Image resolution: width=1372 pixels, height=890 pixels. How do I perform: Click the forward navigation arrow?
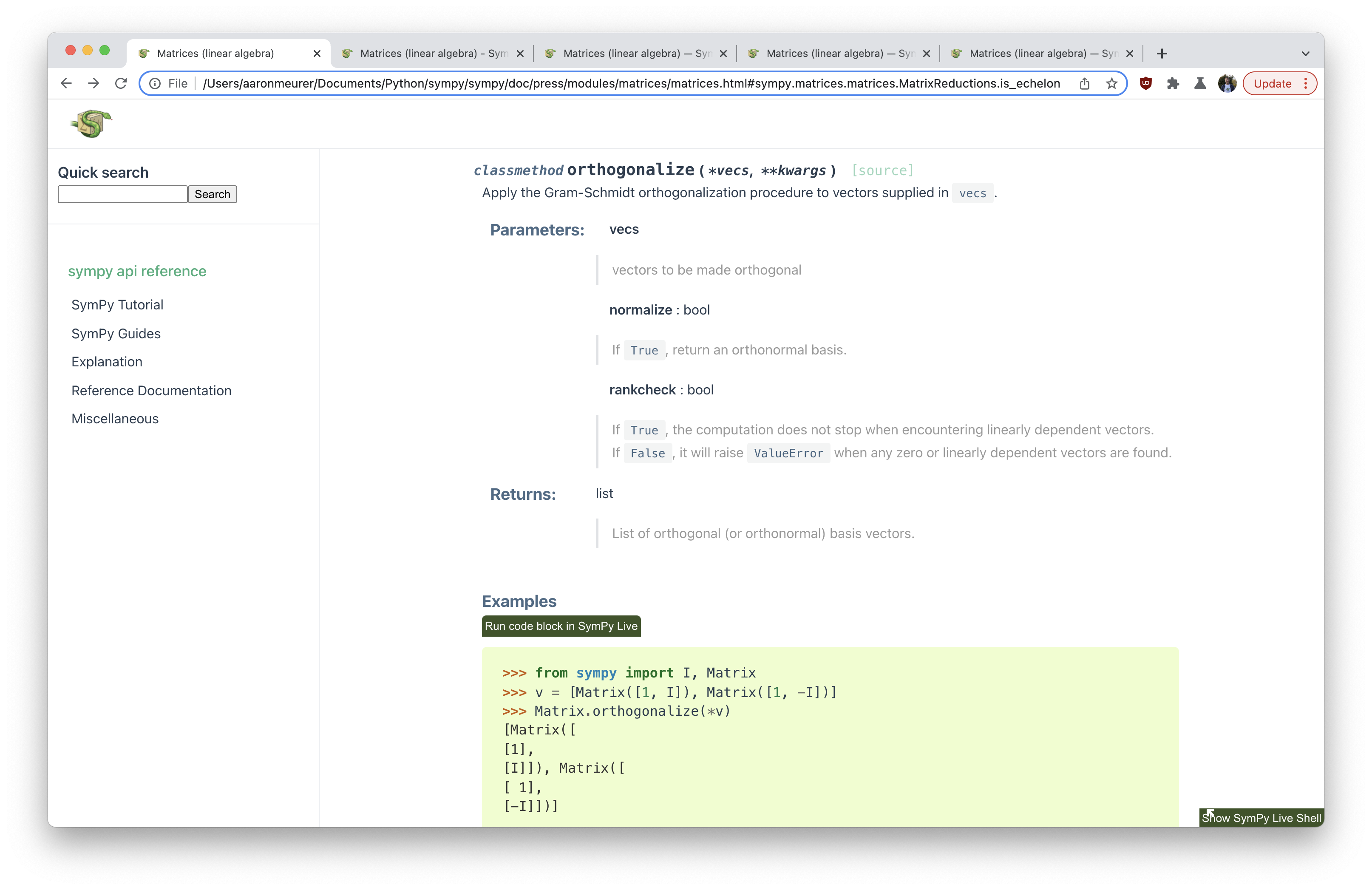click(x=94, y=83)
